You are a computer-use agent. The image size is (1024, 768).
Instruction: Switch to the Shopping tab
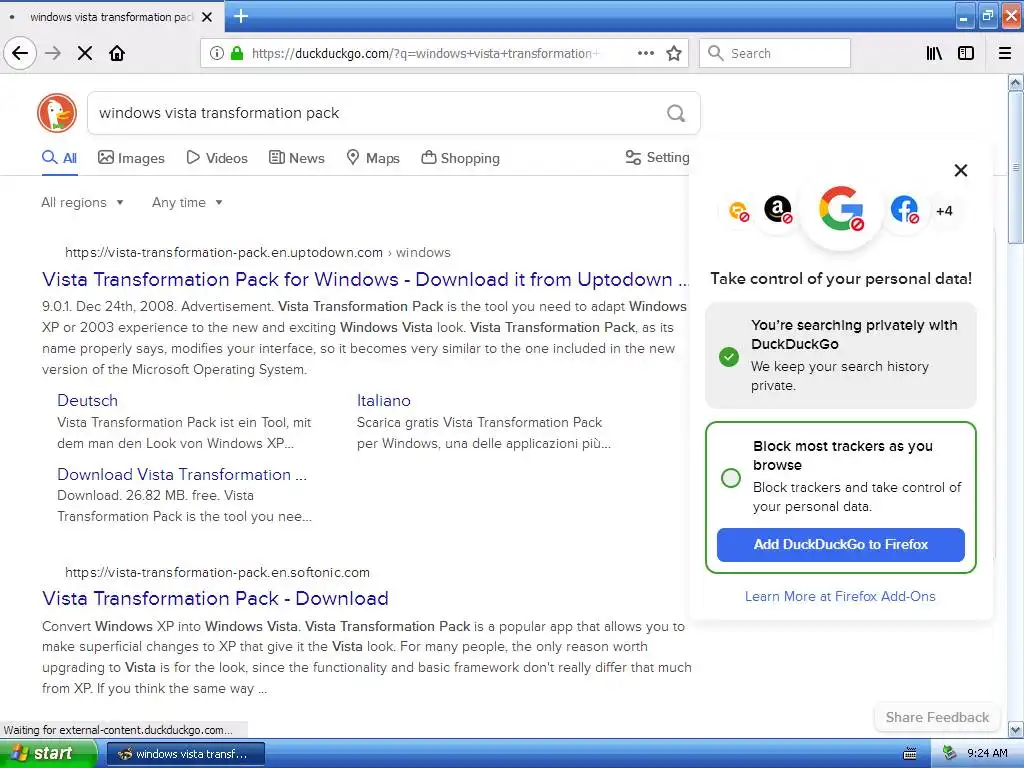click(x=460, y=158)
